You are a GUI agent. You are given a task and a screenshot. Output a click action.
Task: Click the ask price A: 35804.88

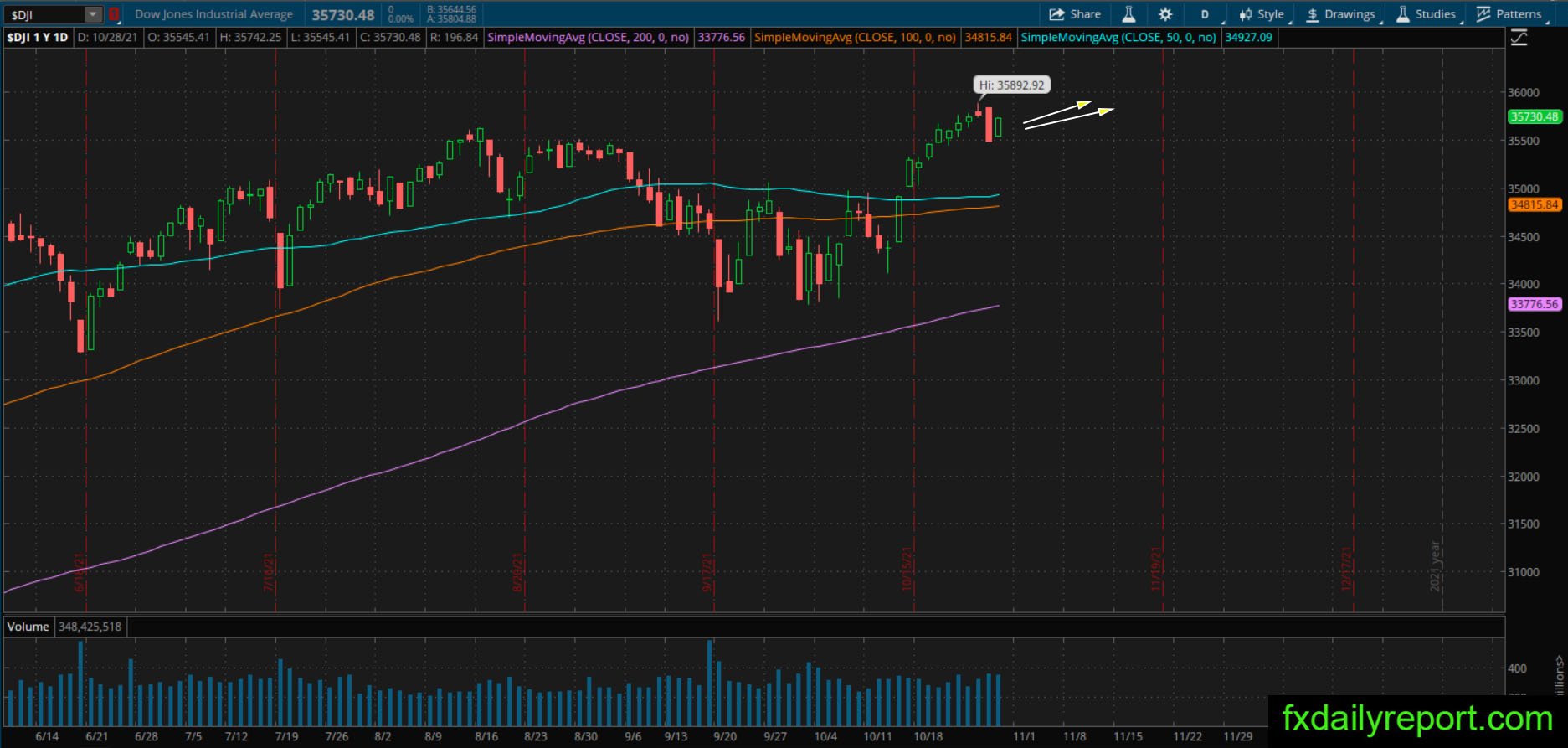(x=451, y=19)
